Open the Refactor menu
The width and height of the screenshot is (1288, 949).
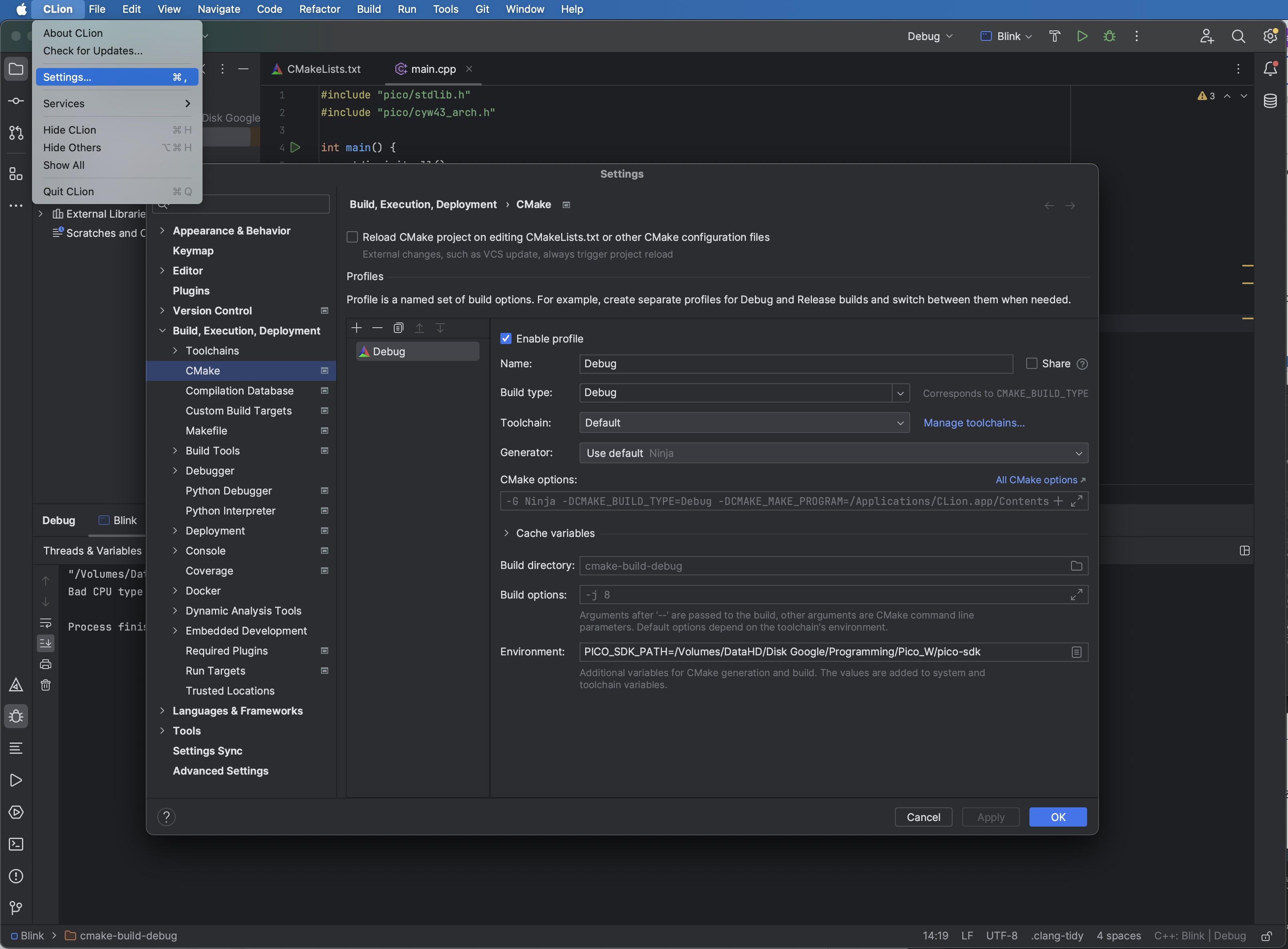click(319, 9)
